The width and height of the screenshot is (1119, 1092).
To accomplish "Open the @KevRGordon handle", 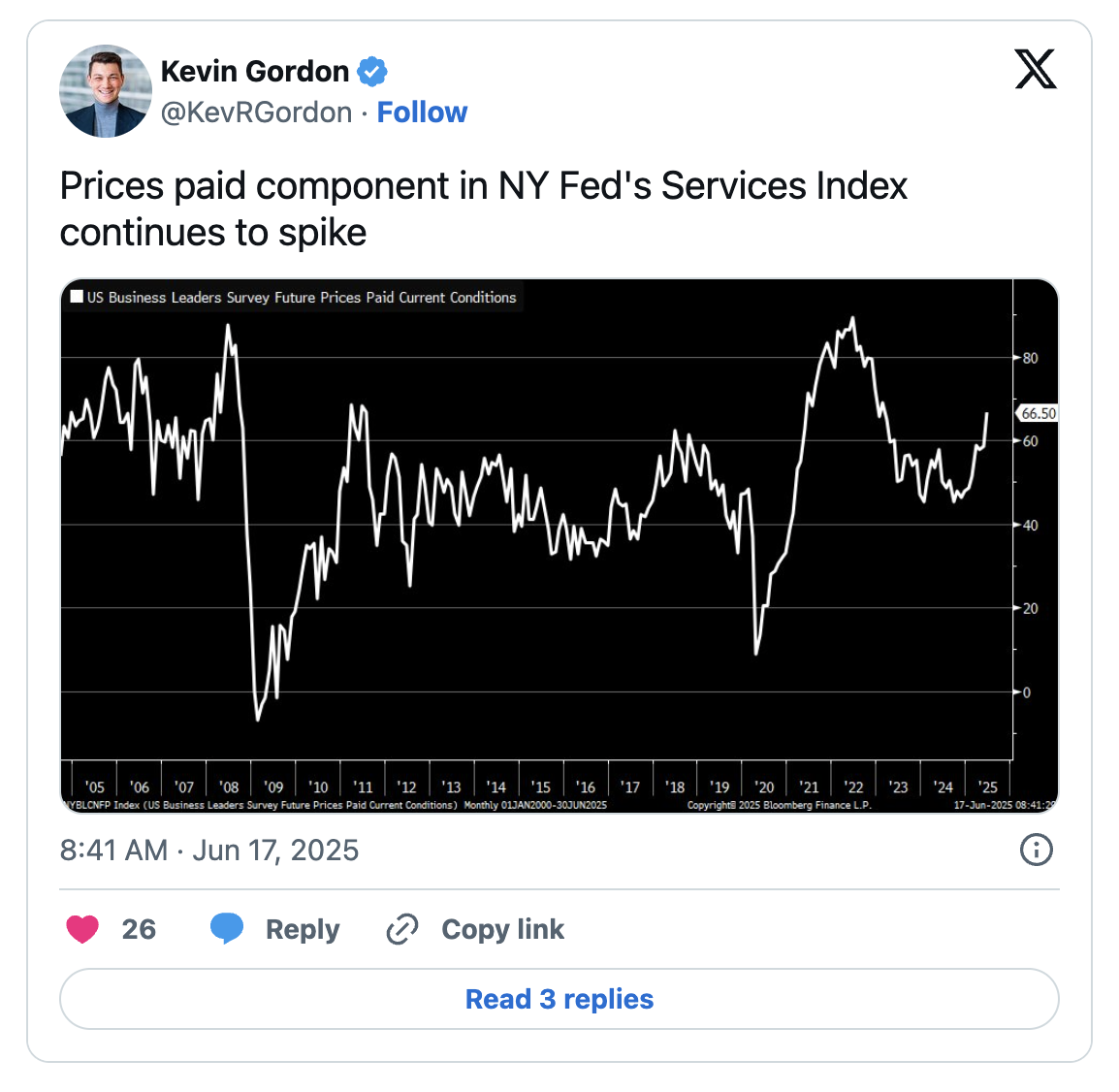I will click(x=256, y=112).
